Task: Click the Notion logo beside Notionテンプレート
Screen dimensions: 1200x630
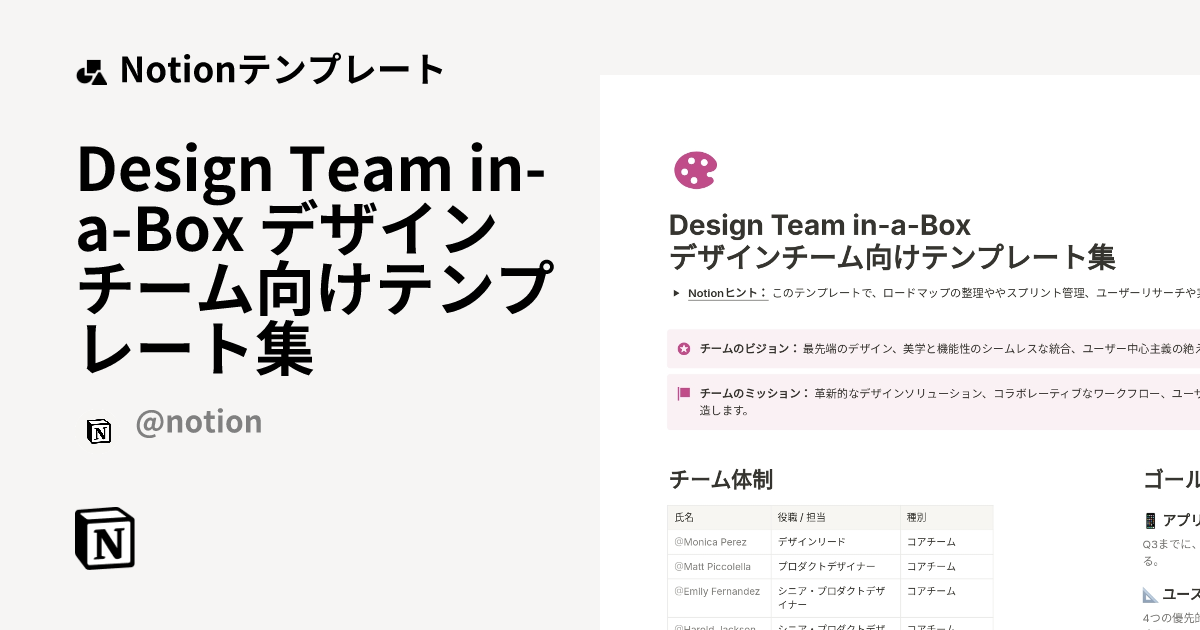Action: click(91, 68)
